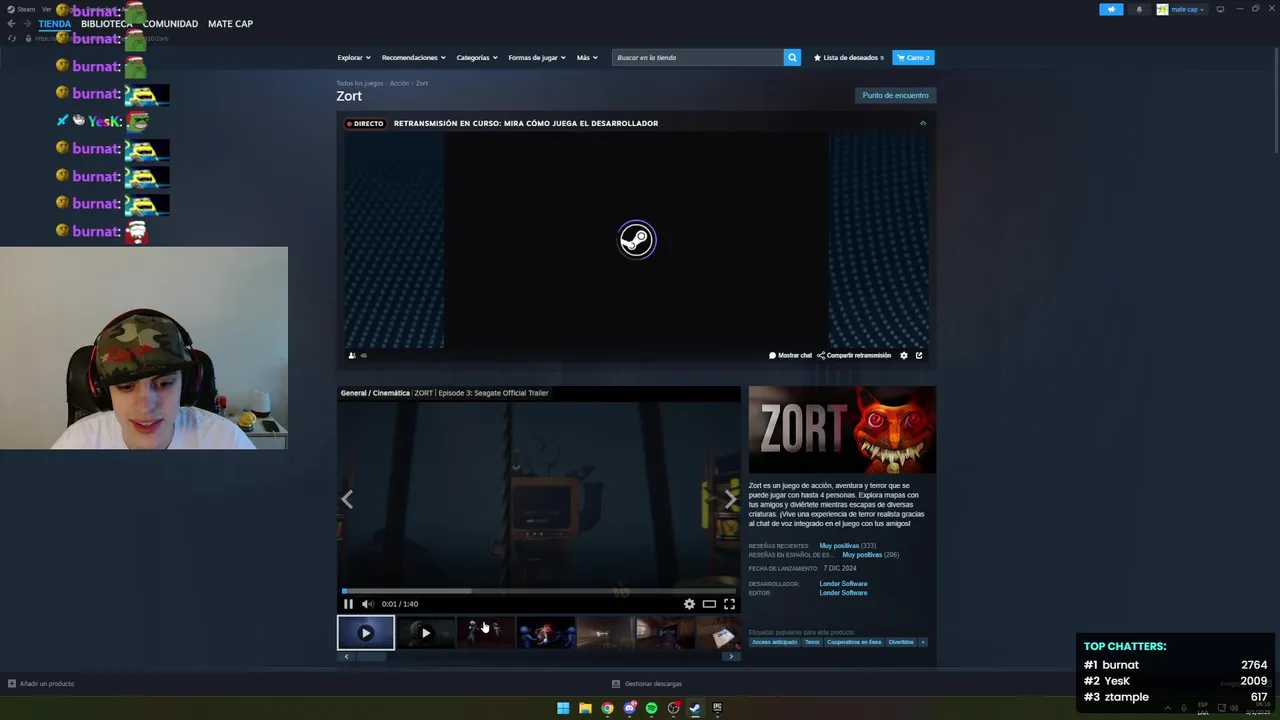Click Divertidos tag
Screen dimensions: 1280x720
coord(901,642)
